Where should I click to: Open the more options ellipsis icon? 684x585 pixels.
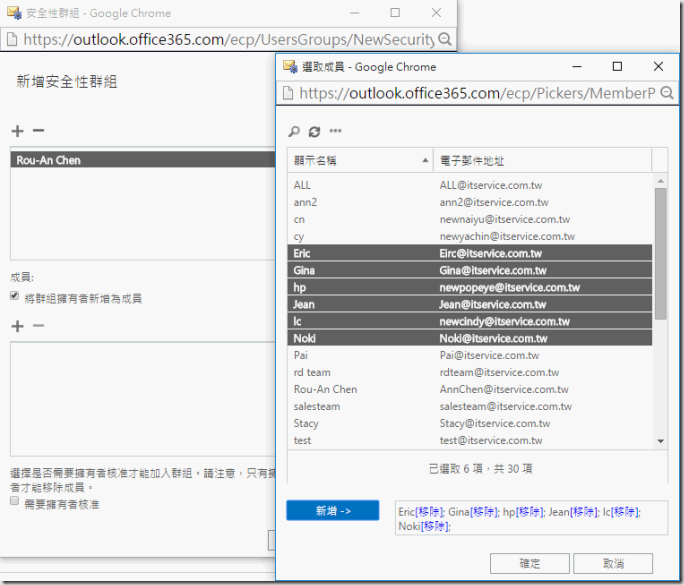[x=335, y=131]
